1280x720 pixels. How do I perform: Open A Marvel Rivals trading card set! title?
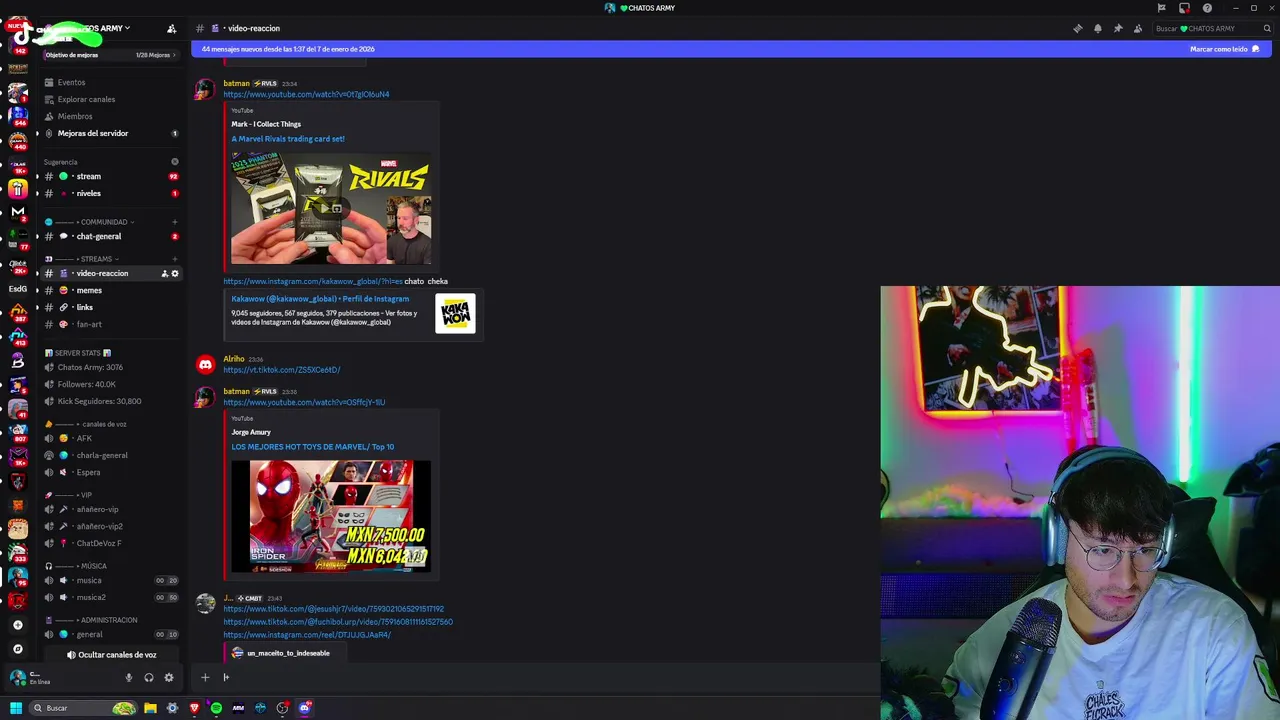[288, 139]
